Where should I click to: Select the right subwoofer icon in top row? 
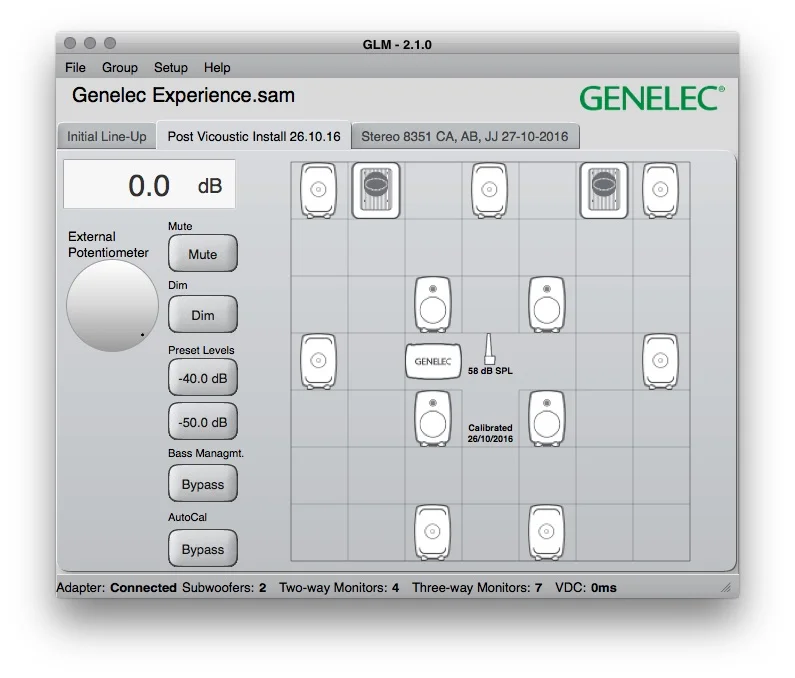(603, 190)
